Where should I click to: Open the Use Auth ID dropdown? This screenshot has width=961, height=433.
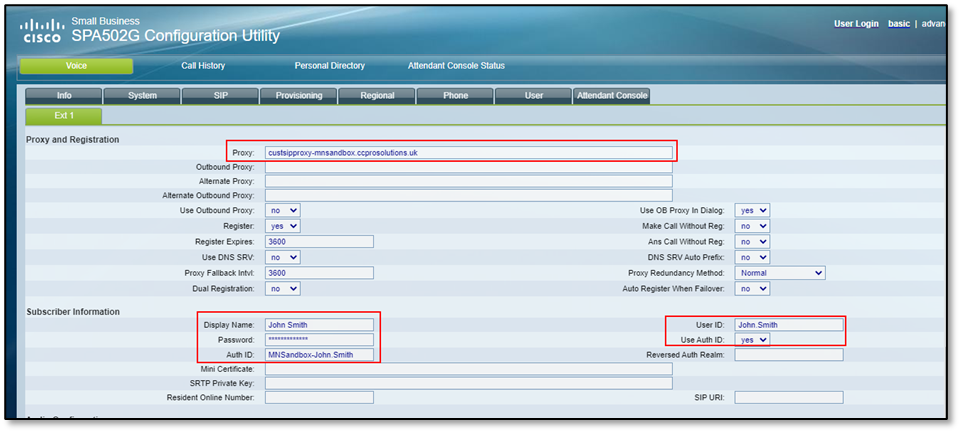click(753, 339)
